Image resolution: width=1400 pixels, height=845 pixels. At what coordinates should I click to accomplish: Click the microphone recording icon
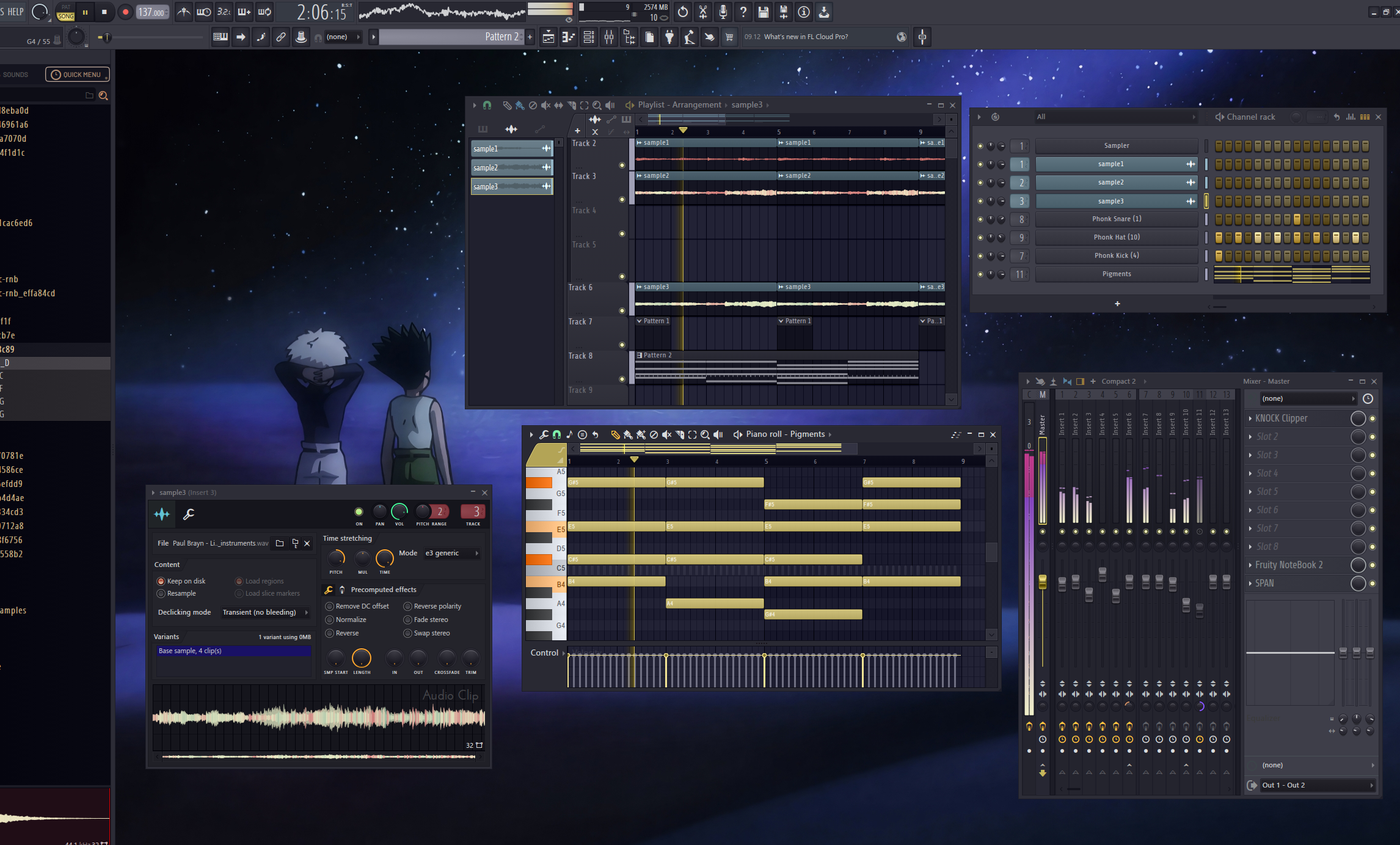[723, 12]
